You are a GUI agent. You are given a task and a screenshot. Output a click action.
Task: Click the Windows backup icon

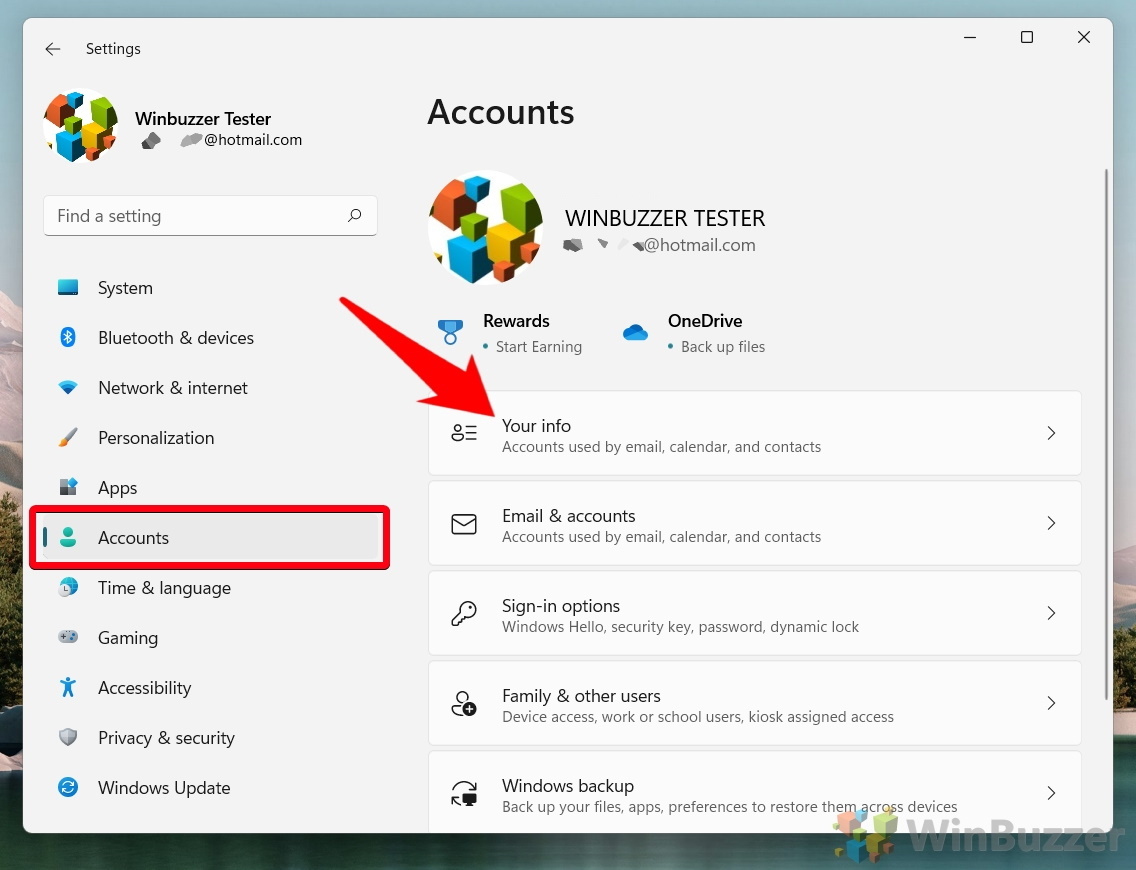coord(464,793)
